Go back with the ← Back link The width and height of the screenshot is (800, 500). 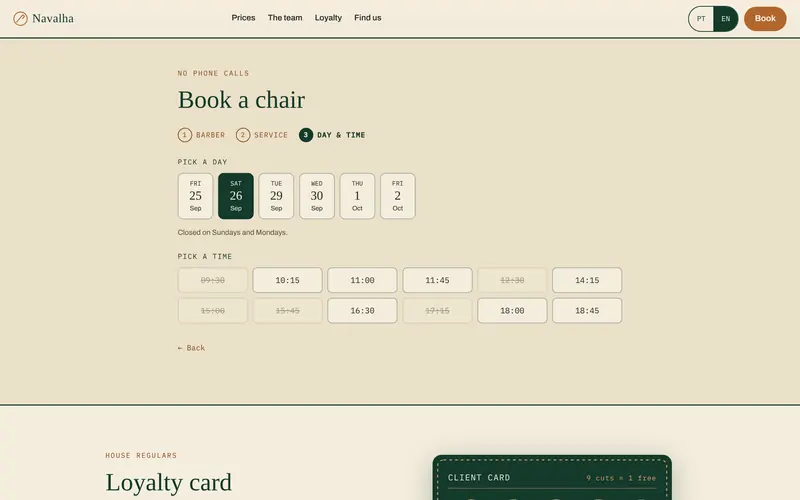(191, 348)
